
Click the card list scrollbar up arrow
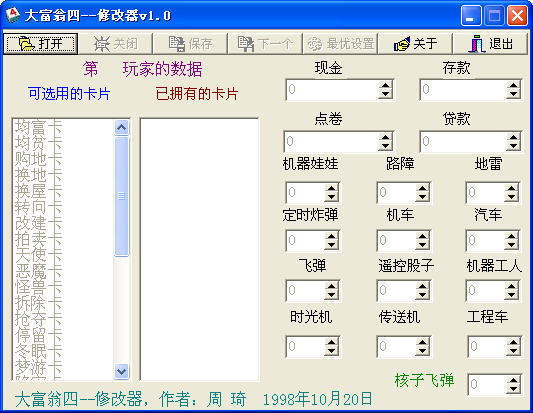coord(122,127)
